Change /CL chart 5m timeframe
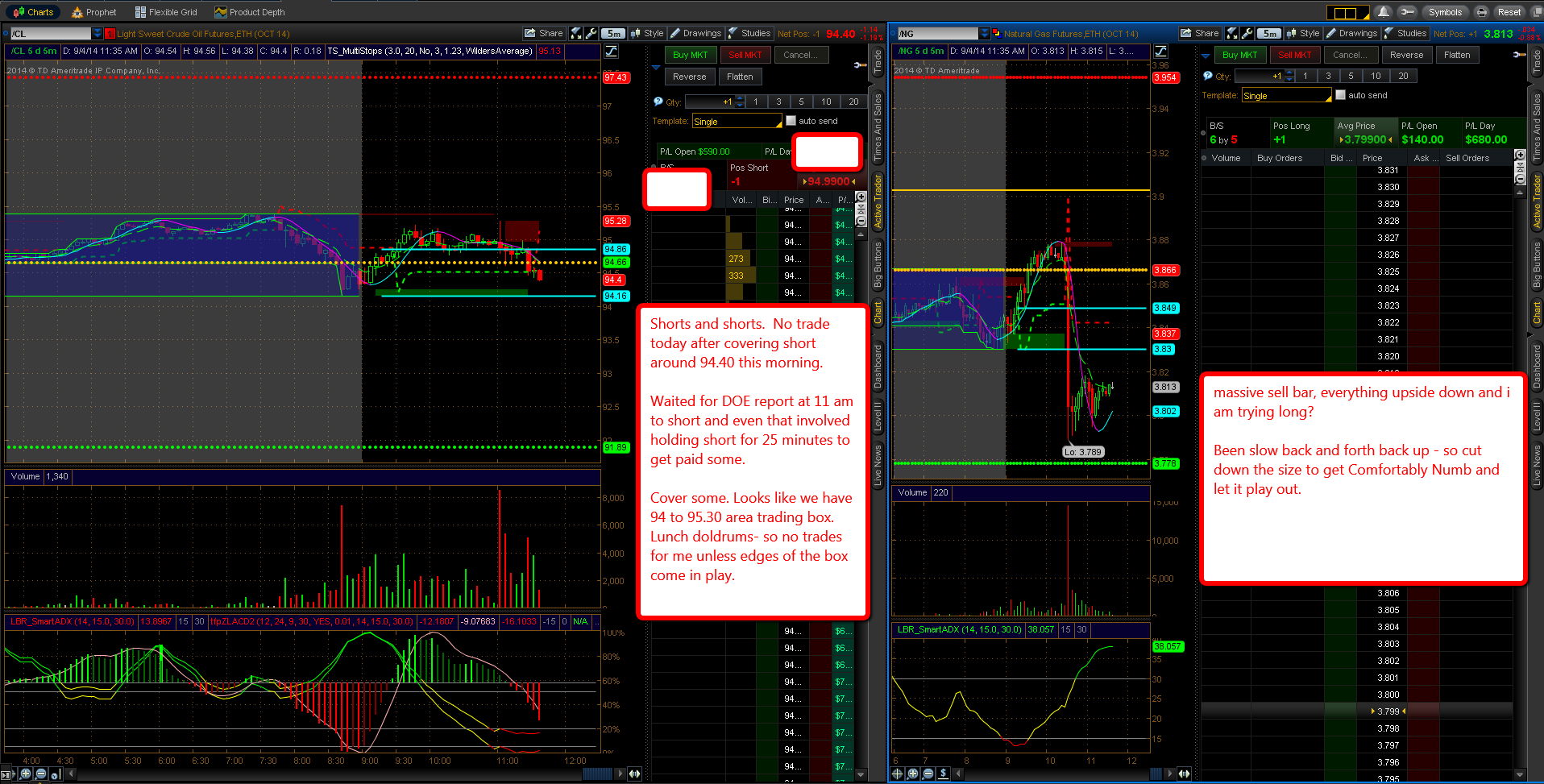 click(x=614, y=33)
